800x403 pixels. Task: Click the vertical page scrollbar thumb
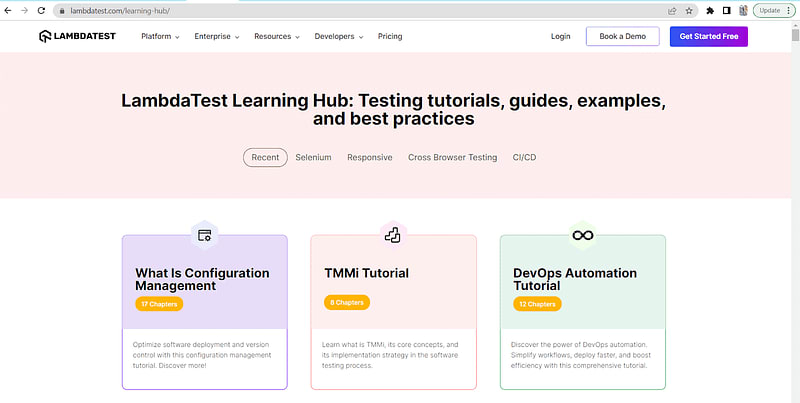coord(795,36)
